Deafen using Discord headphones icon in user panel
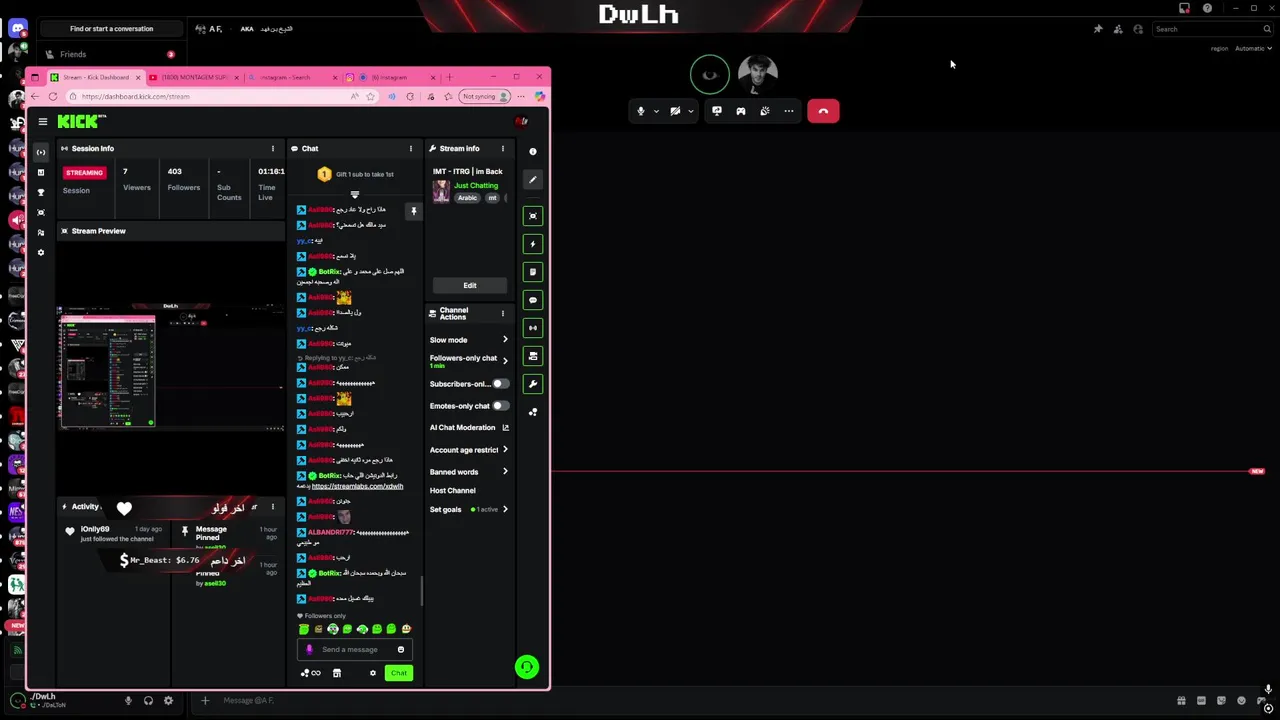This screenshot has height=720, width=1280. coord(148,701)
